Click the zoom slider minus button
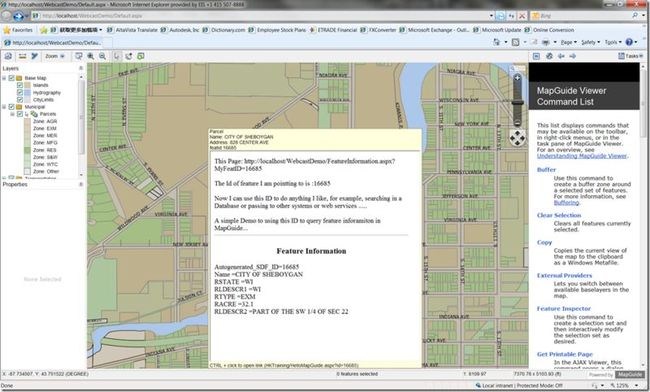 517,123
